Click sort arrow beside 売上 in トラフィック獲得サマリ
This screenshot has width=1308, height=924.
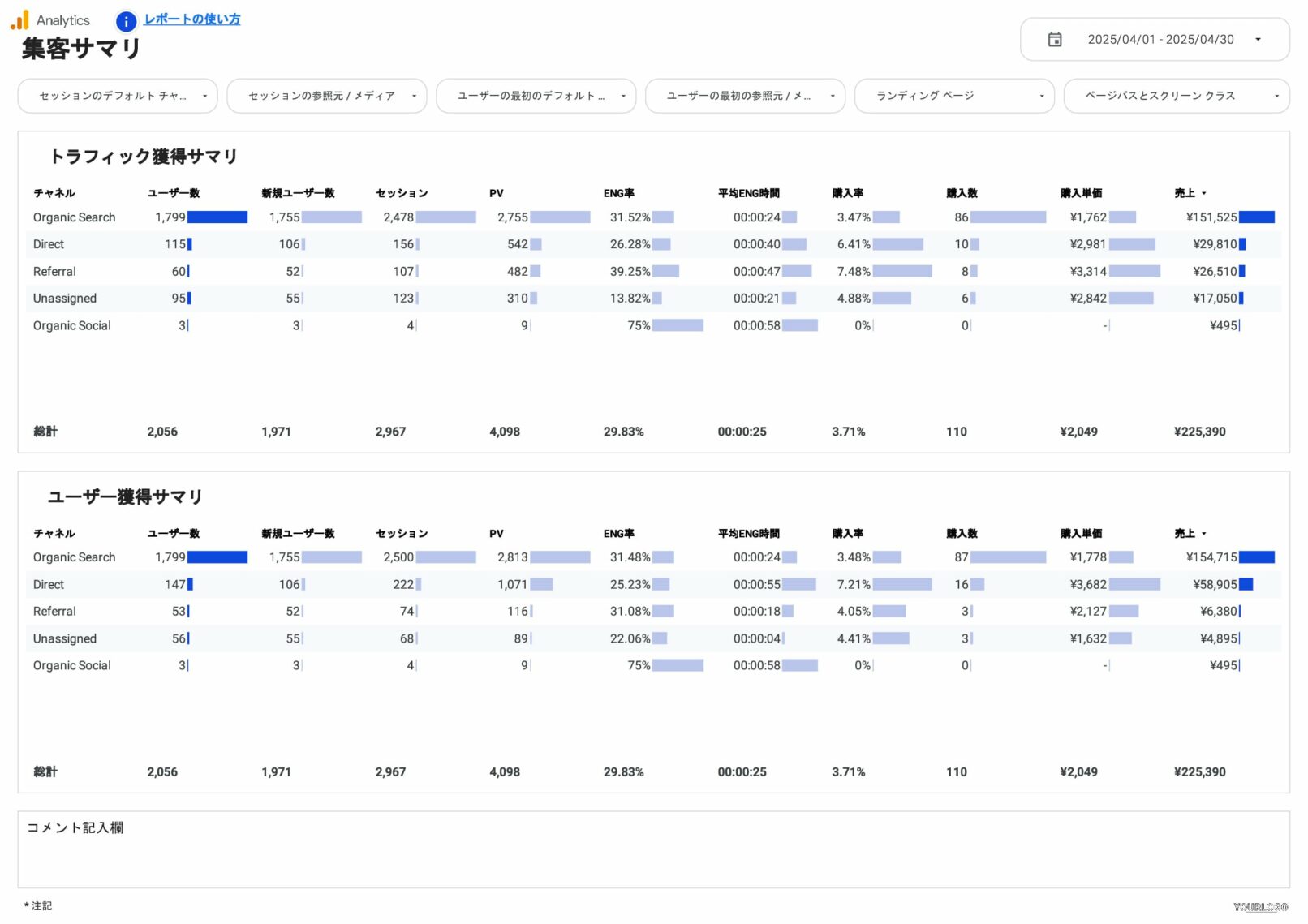[1203, 194]
